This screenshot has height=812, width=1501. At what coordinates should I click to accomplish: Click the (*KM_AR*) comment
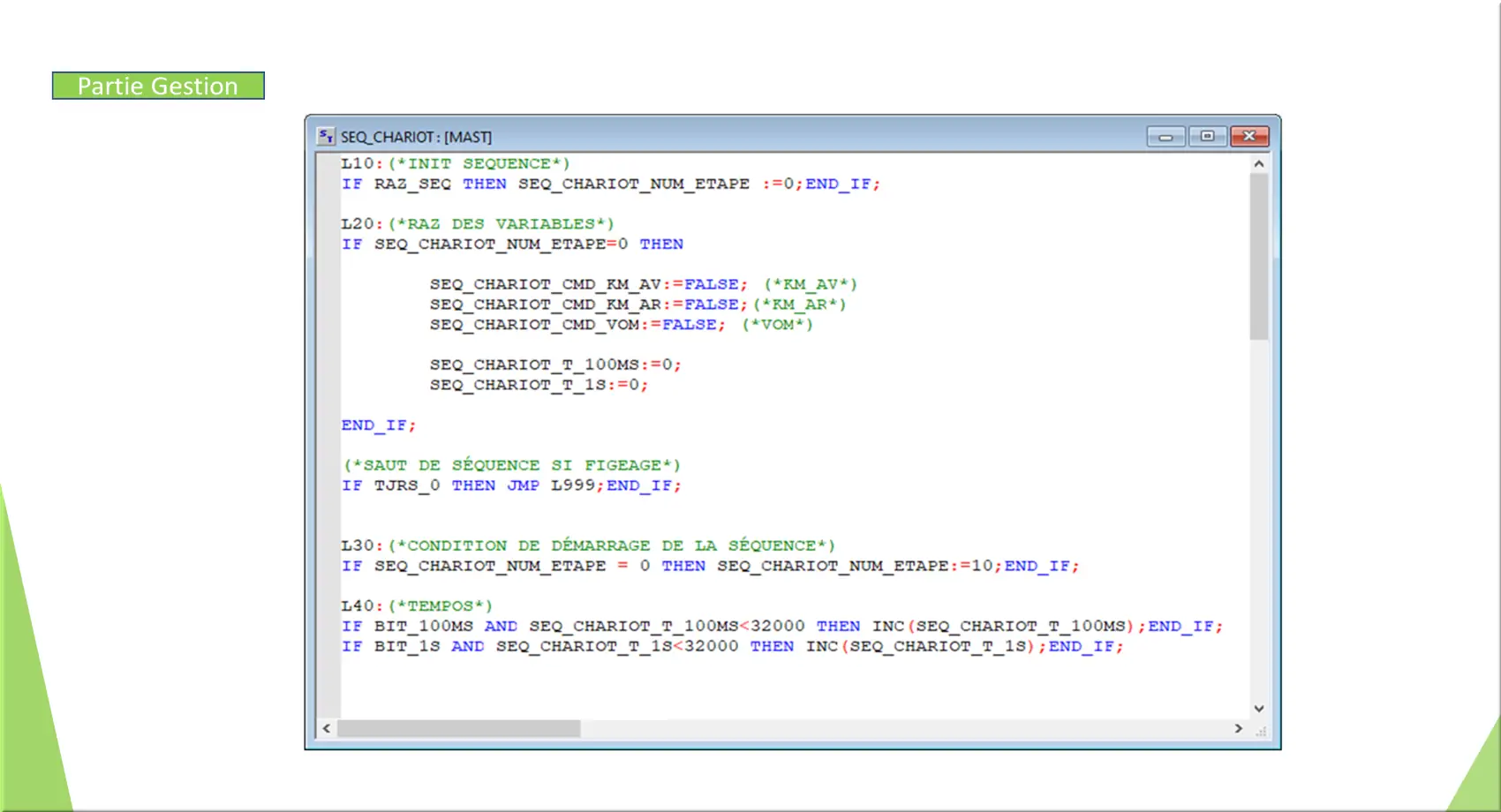800,304
